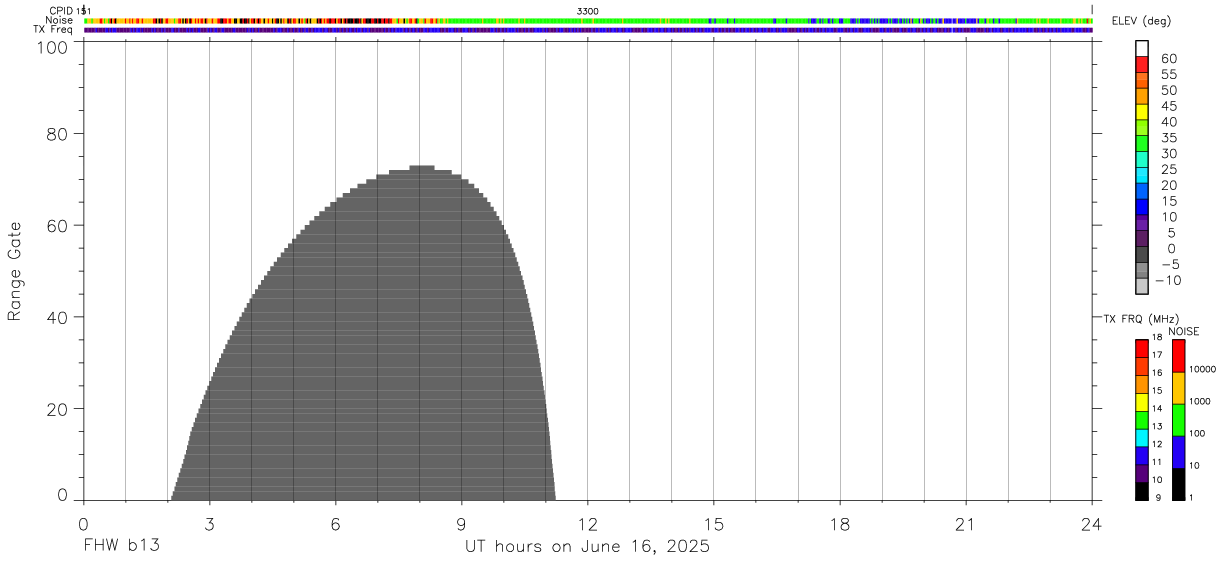
Task: Click the '12' tick on the UT hours axis
Action: [588, 523]
